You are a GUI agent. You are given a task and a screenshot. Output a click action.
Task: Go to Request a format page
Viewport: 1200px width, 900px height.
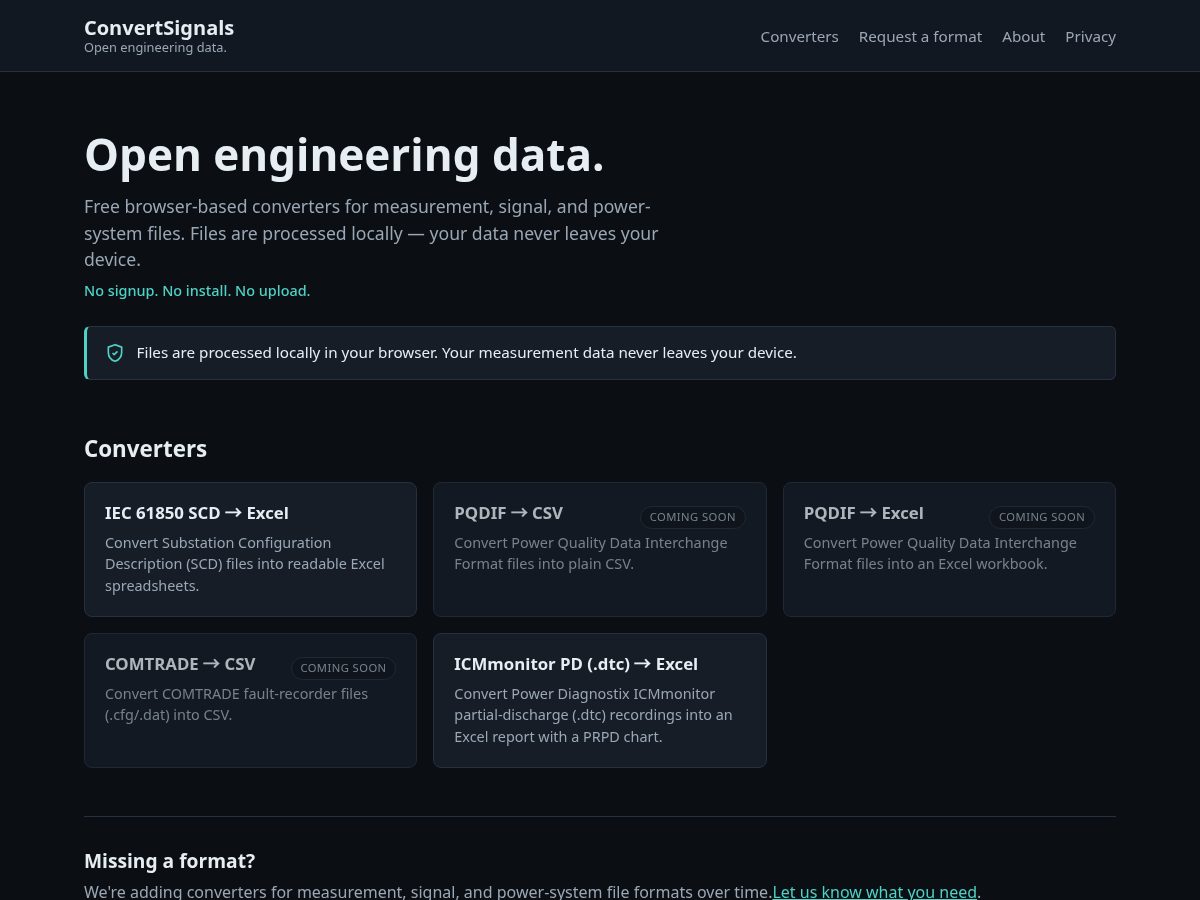pyautogui.click(x=920, y=37)
